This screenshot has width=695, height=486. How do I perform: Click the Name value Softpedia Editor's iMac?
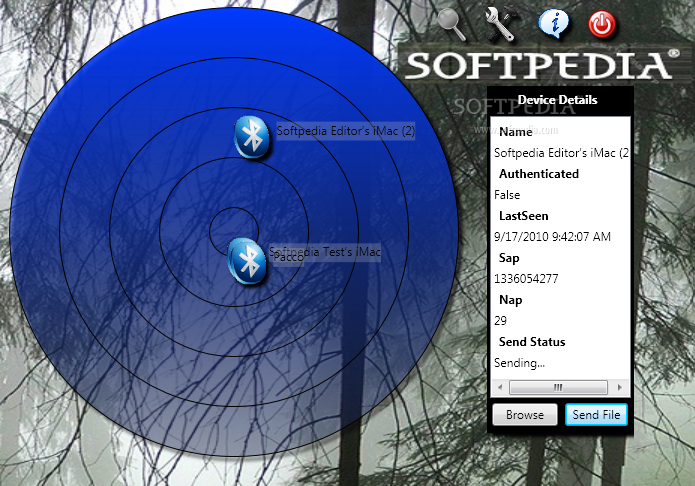[561, 153]
